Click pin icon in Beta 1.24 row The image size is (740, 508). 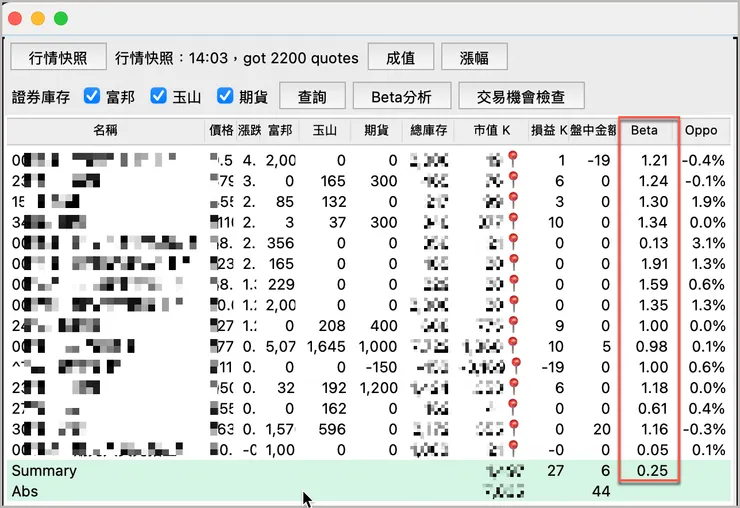pos(513,180)
